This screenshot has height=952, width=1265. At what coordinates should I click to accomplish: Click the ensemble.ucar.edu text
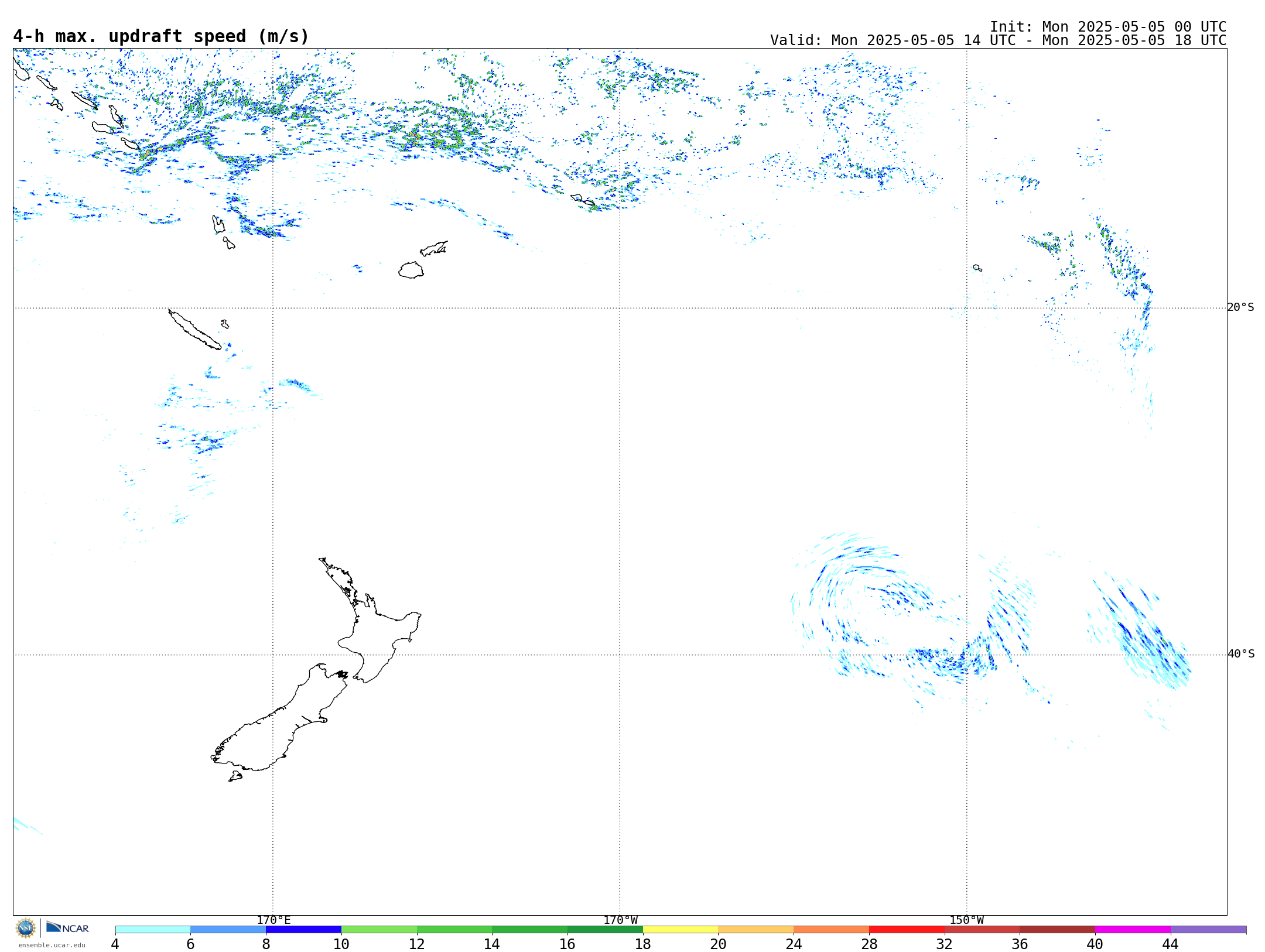52,944
